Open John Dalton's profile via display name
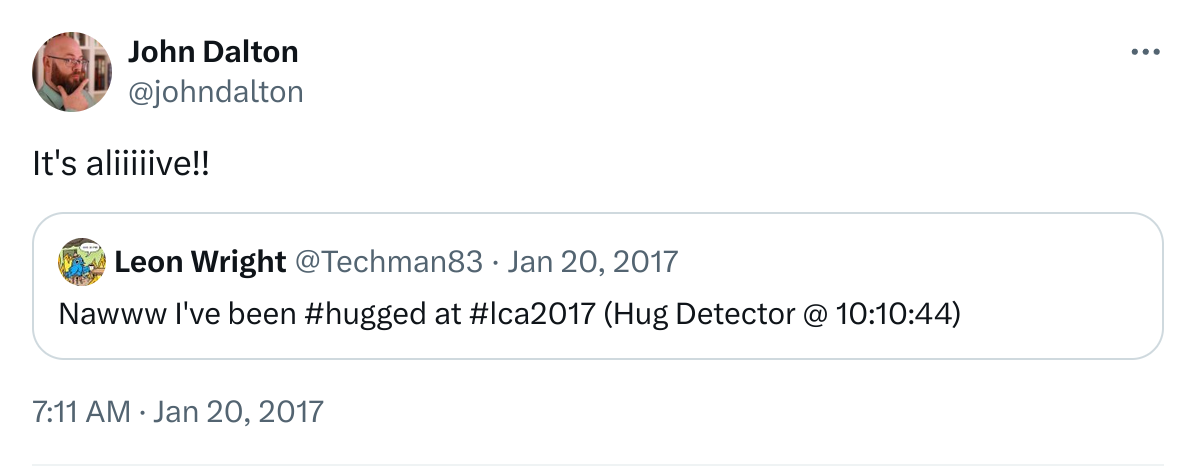The width and height of the screenshot is (1194, 468). [x=213, y=52]
